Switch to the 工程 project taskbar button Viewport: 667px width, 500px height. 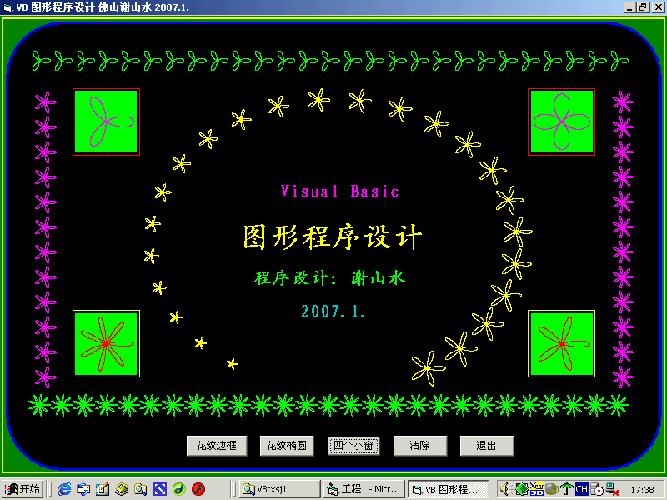point(364,489)
